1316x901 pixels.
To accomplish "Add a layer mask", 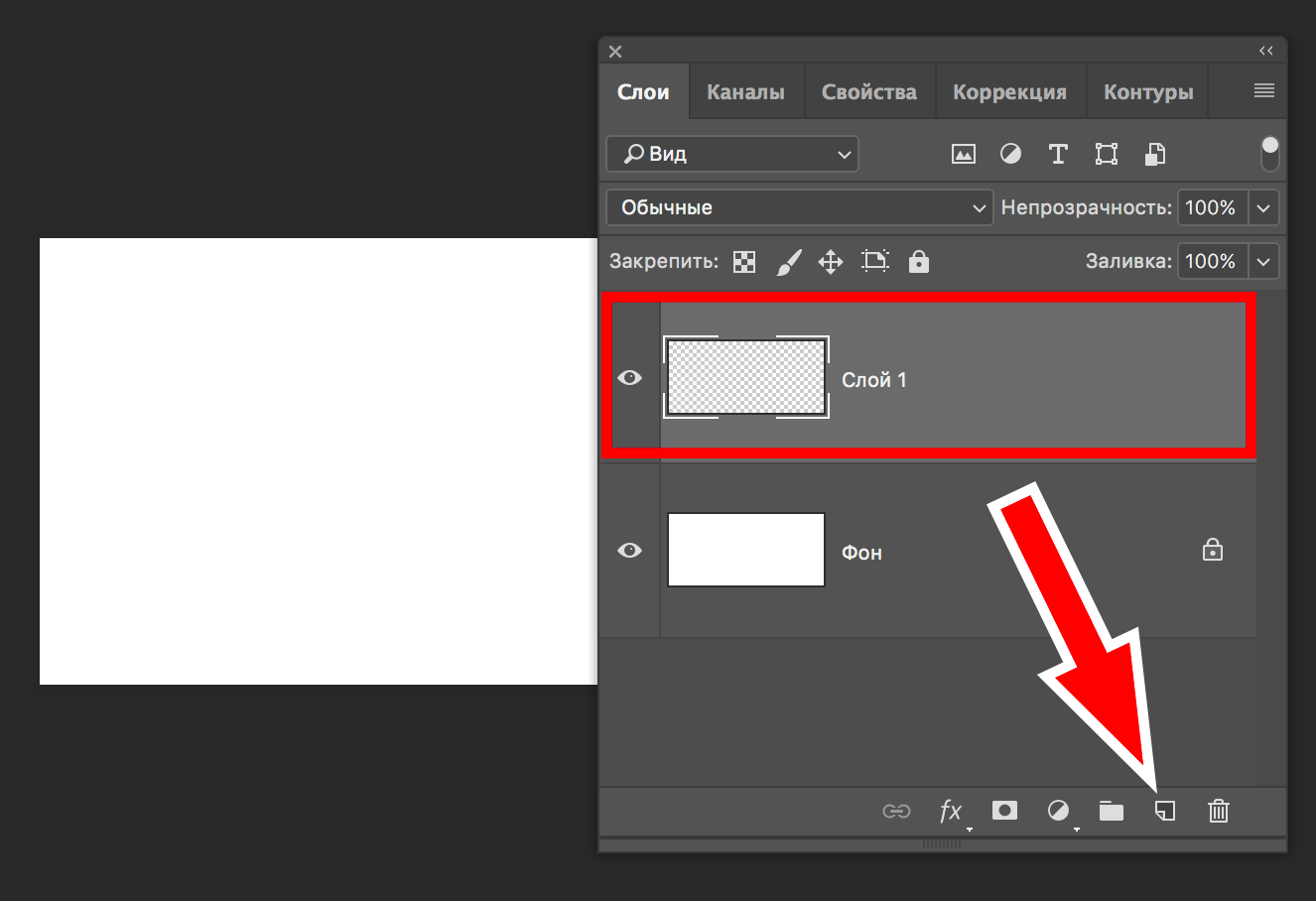I will (x=1004, y=811).
